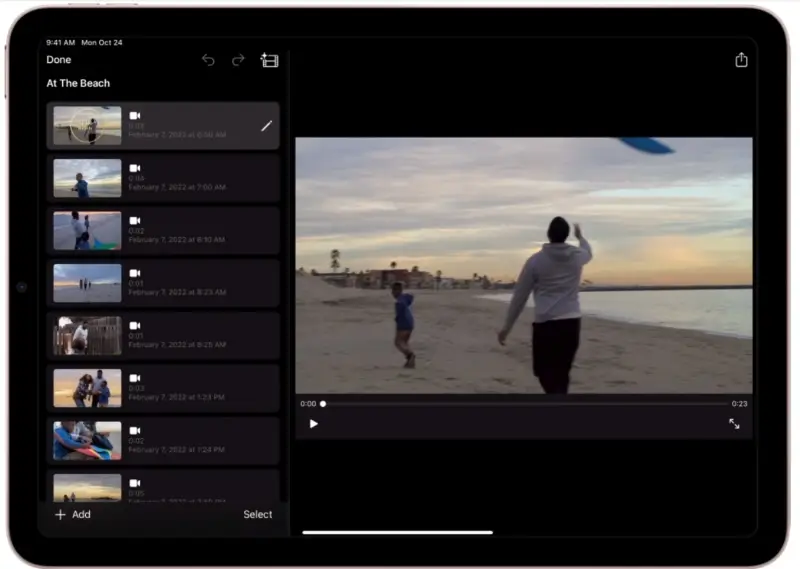Tap the Redo arrow icon
This screenshot has height=569, width=800.
tap(238, 60)
